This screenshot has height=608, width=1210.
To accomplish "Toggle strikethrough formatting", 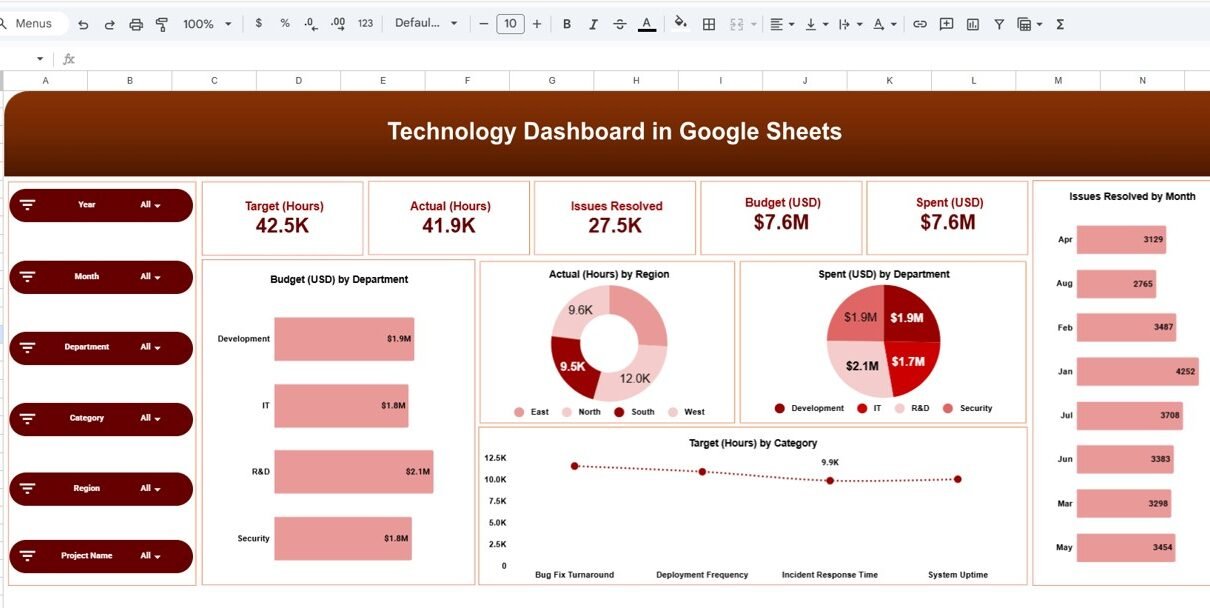I will (620, 24).
